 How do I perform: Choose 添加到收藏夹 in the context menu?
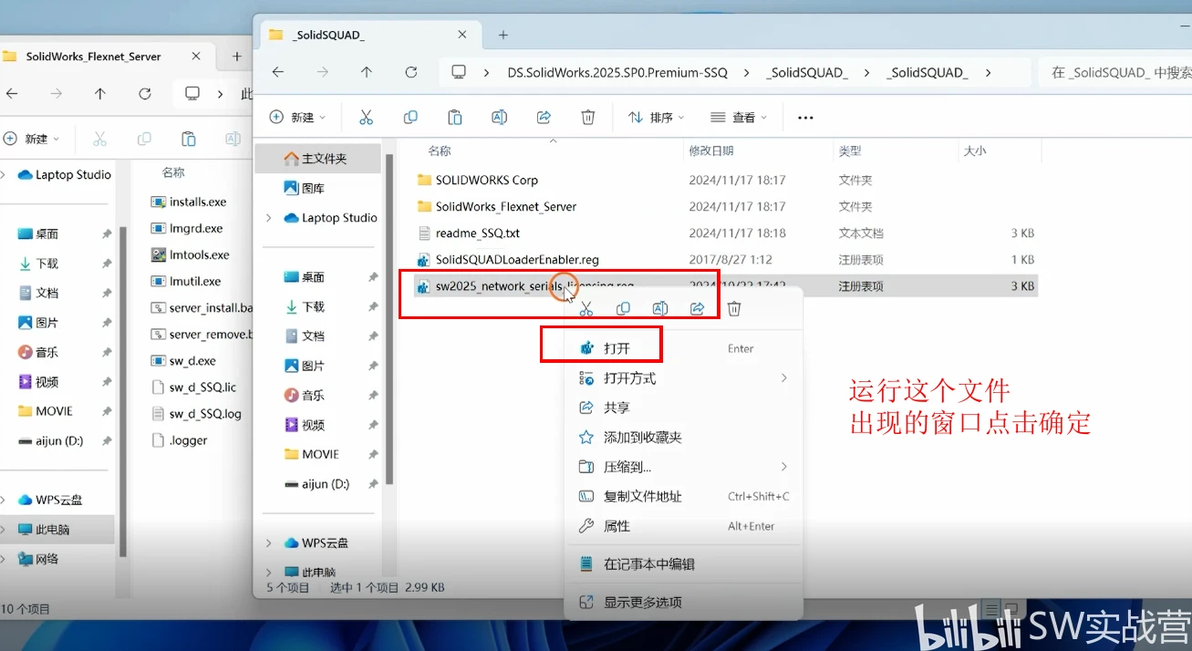coord(683,437)
